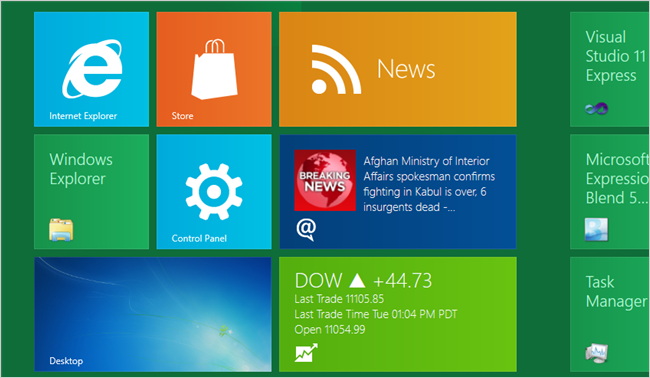650x378 pixels.
Task: Open the Store shopping bag tile
Action: tap(214, 69)
